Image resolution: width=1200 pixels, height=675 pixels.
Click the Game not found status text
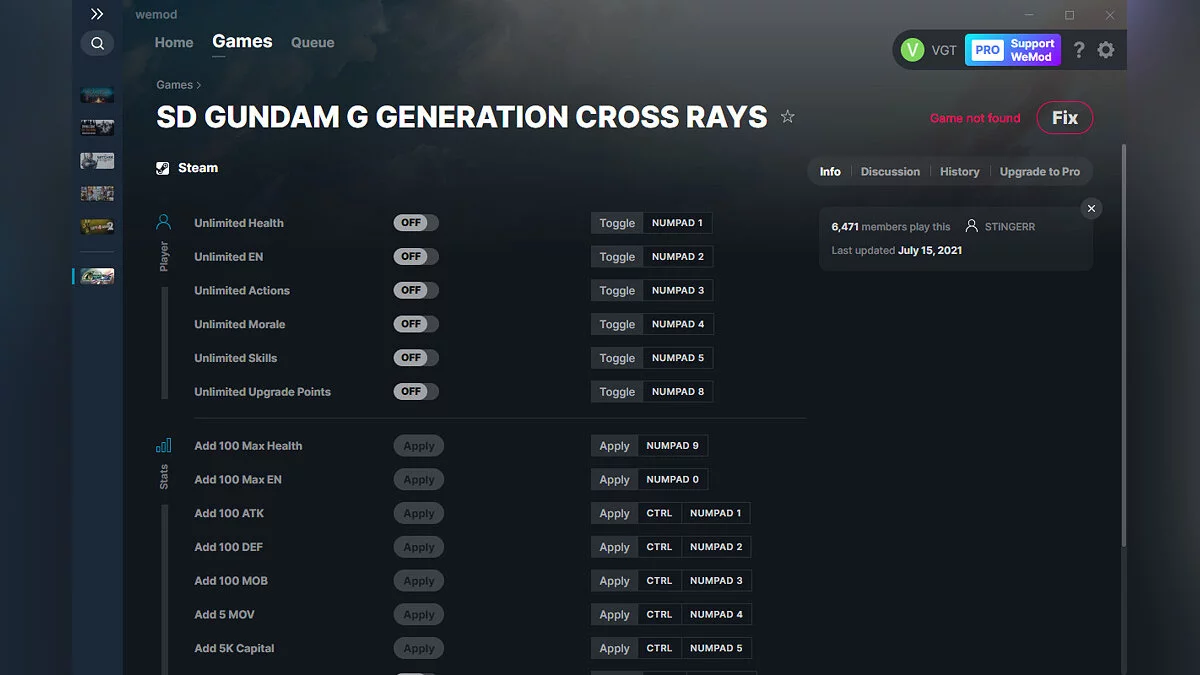[x=975, y=118]
